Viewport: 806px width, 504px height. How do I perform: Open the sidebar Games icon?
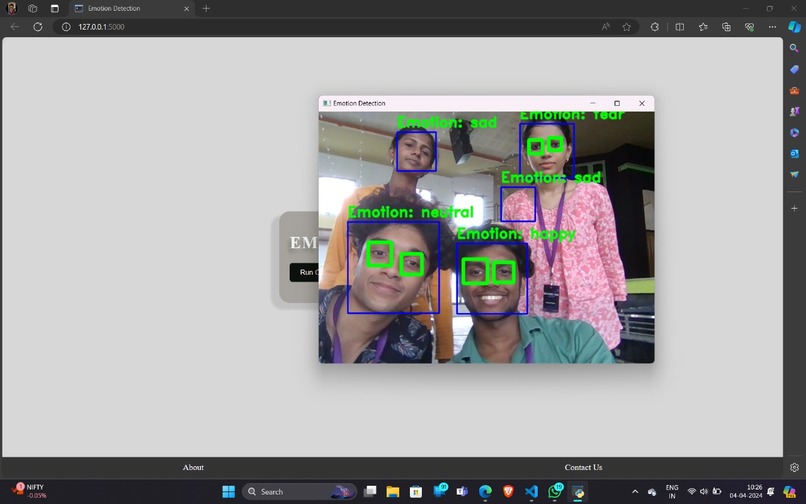point(794,112)
